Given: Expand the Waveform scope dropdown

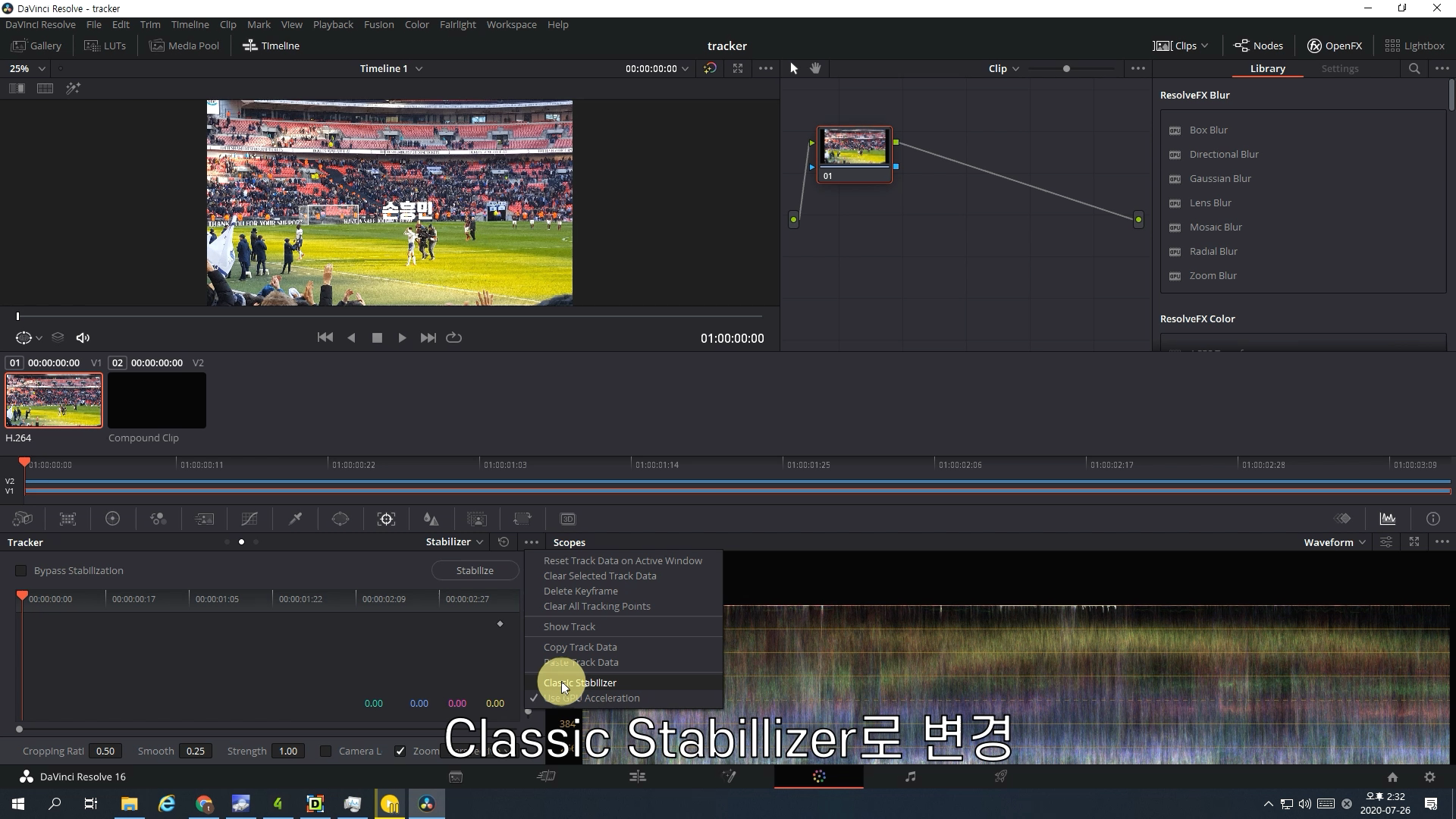Looking at the screenshot, I should [x=1335, y=542].
